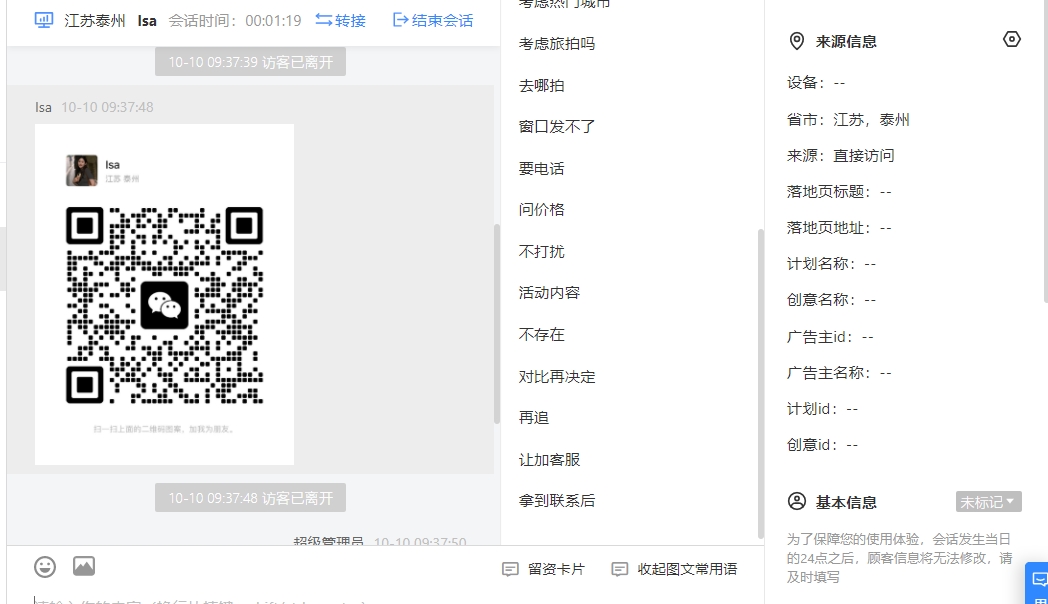
Task: Collapse quick phrases via 收起图文常用语
Action: pyautogui.click(x=674, y=569)
